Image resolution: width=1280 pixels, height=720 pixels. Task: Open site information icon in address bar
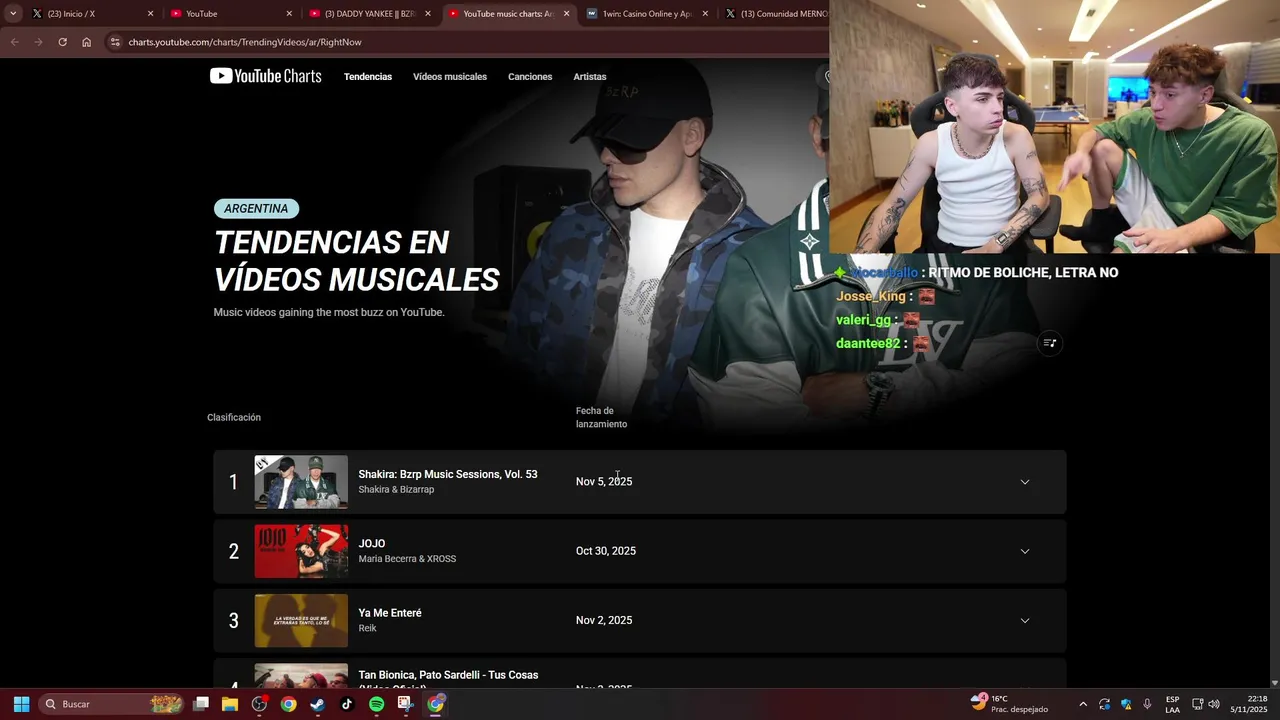coord(115,42)
